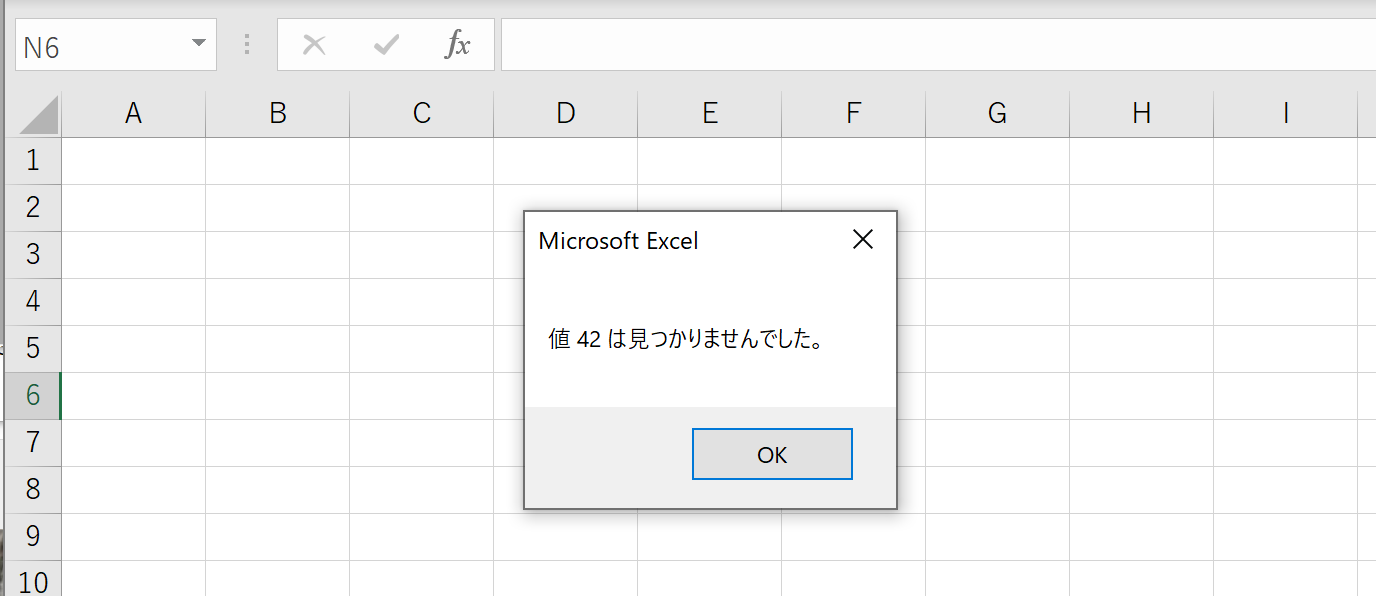This screenshot has width=1376, height=596.
Task: Select row 8 header
Action: point(33,489)
